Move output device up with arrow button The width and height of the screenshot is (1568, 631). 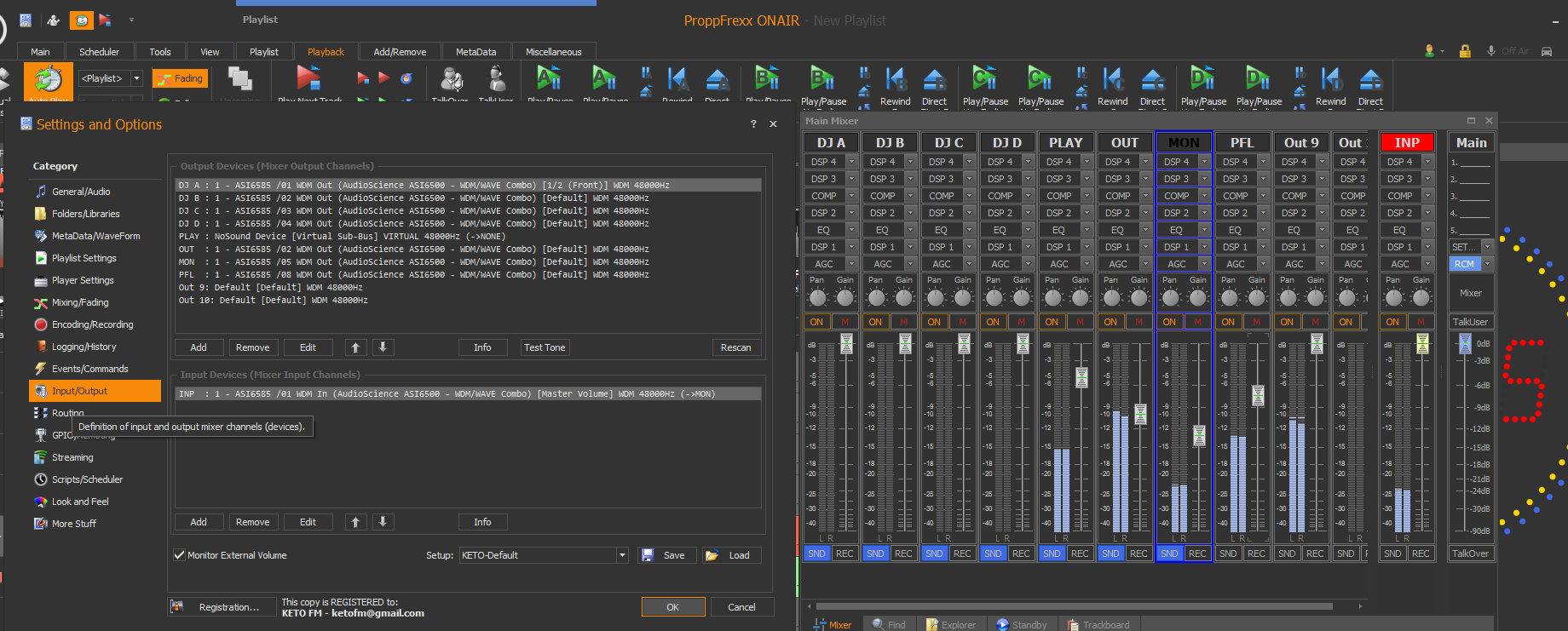click(355, 347)
